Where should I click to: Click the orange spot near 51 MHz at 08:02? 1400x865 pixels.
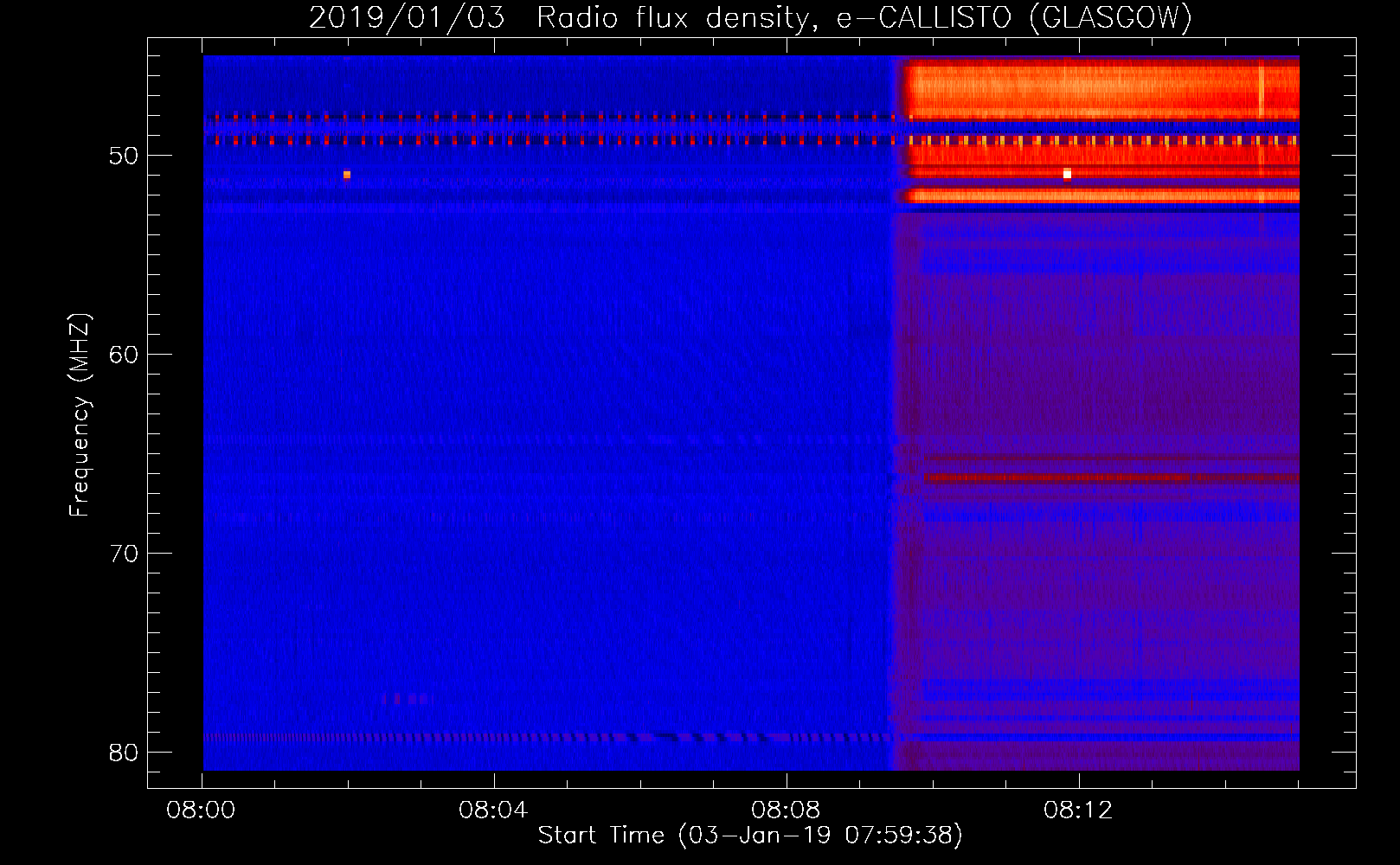(347, 175)
